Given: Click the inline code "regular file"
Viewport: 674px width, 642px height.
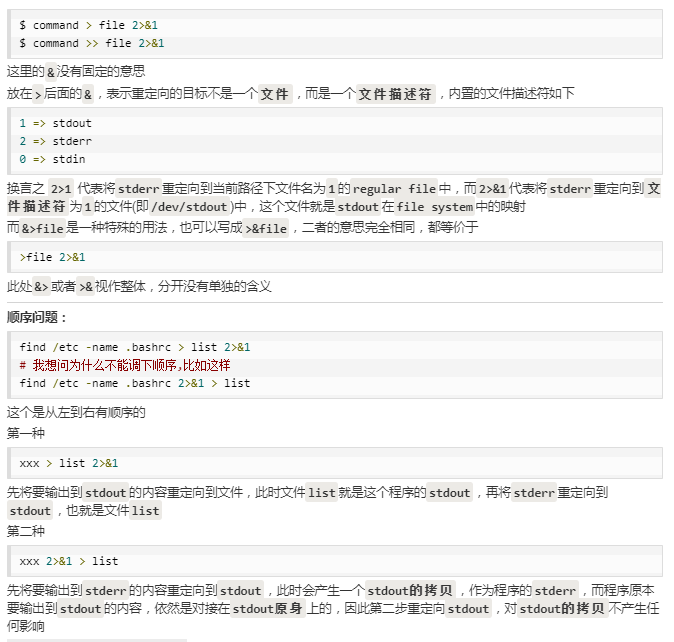Looking at the screenshot, I should pos(394,189).
